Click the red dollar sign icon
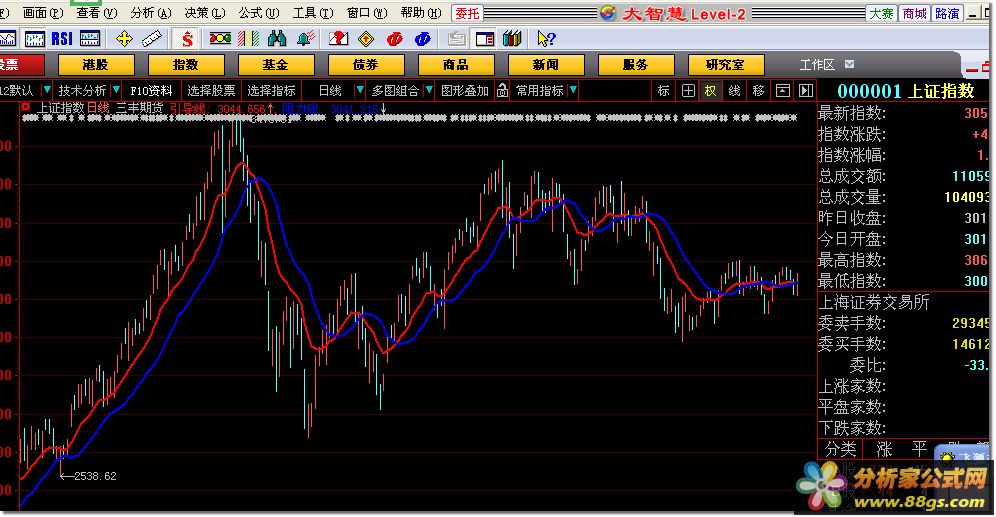 click(187, 39)
